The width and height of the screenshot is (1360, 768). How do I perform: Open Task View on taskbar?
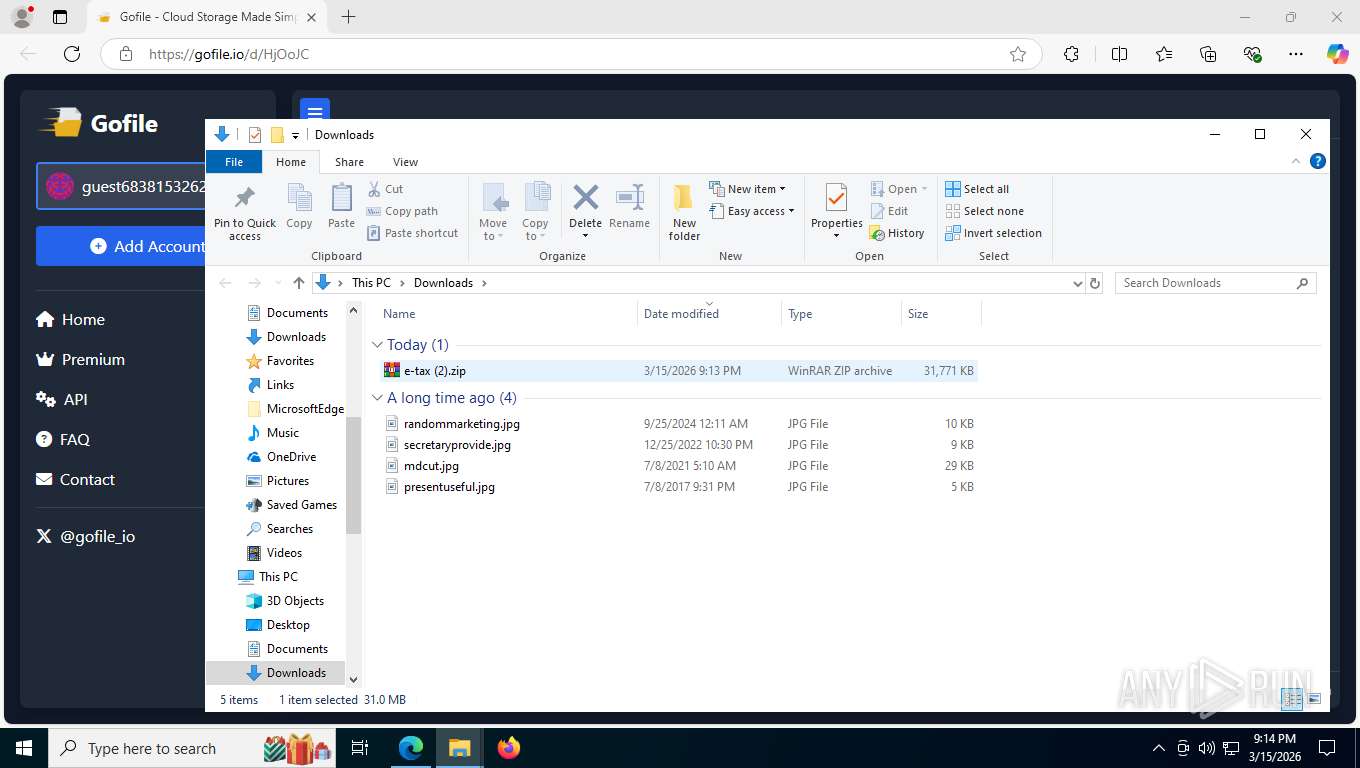coord(360,748)
